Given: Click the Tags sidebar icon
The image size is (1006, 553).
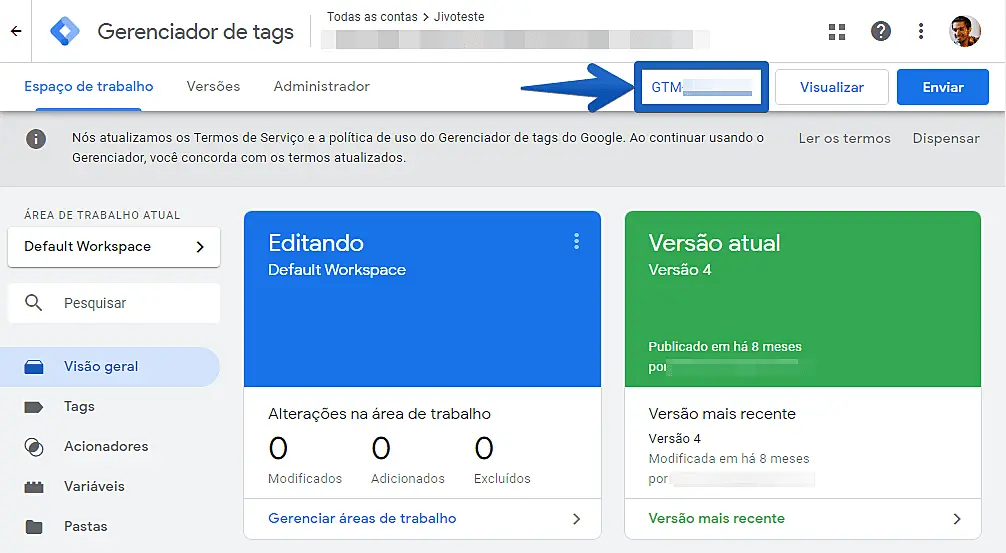Looking at the screenshot, I should point(33,407).
